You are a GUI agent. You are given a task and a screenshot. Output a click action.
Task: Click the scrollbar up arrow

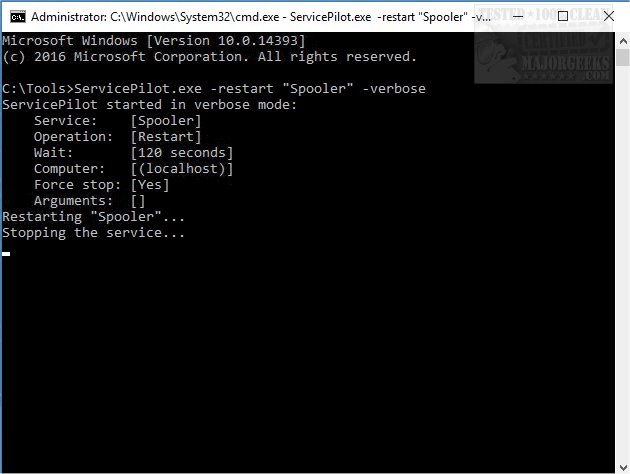pyautogui.click(x=620, y=39)
